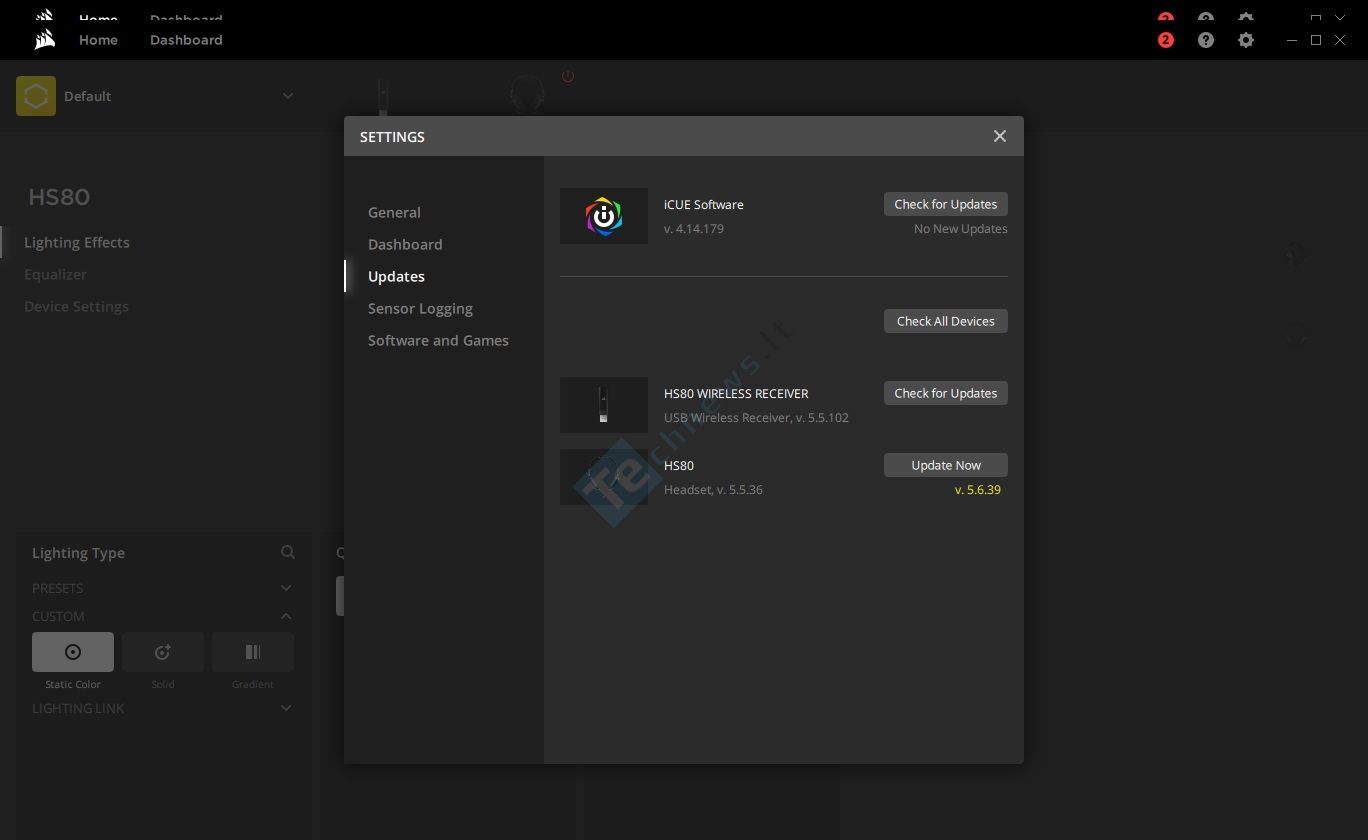The width and height of the screenshot is (1368, 840).
Task: Click 'USB Wireless Receiver, v. 5.5.102' text
Action: coord(756,418)
